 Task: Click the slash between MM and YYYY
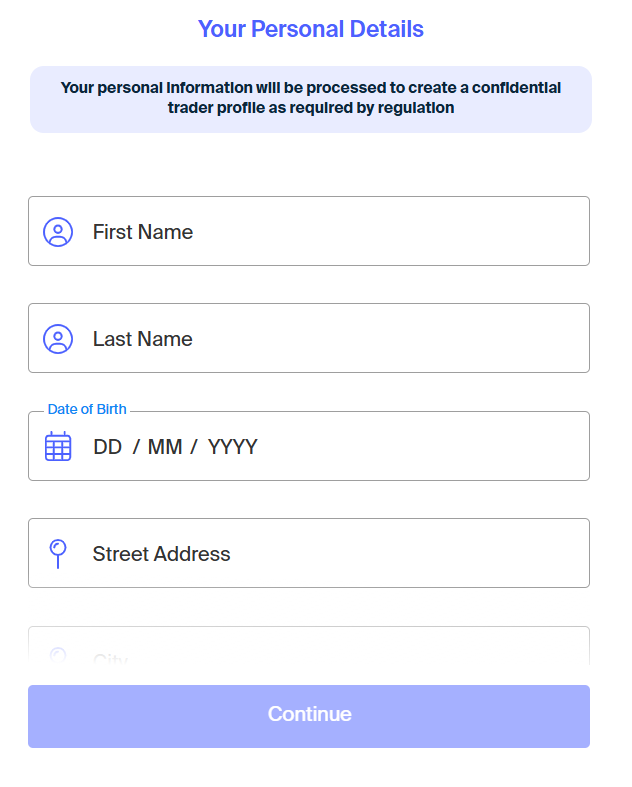194,447
